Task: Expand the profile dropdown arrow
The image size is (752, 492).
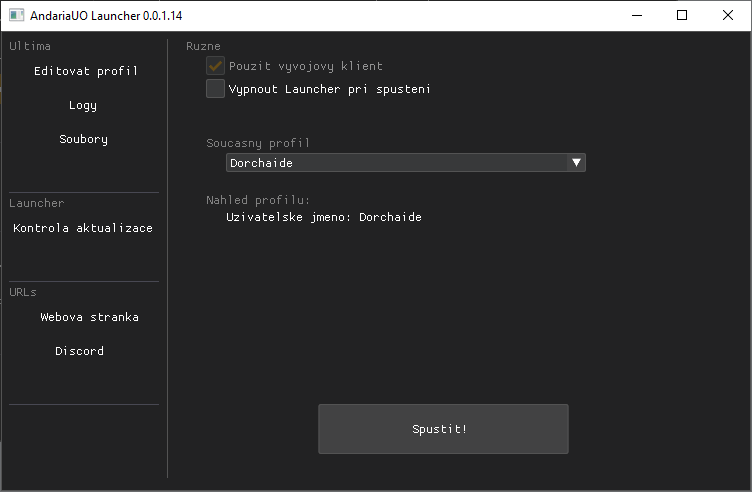Action: [x=575, y=162]
